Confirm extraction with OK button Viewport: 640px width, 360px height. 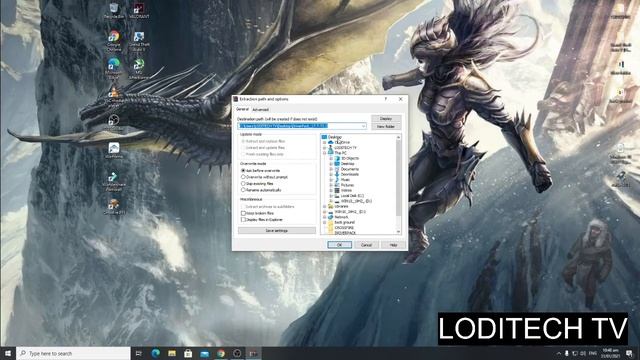click(x=339, y=244)
